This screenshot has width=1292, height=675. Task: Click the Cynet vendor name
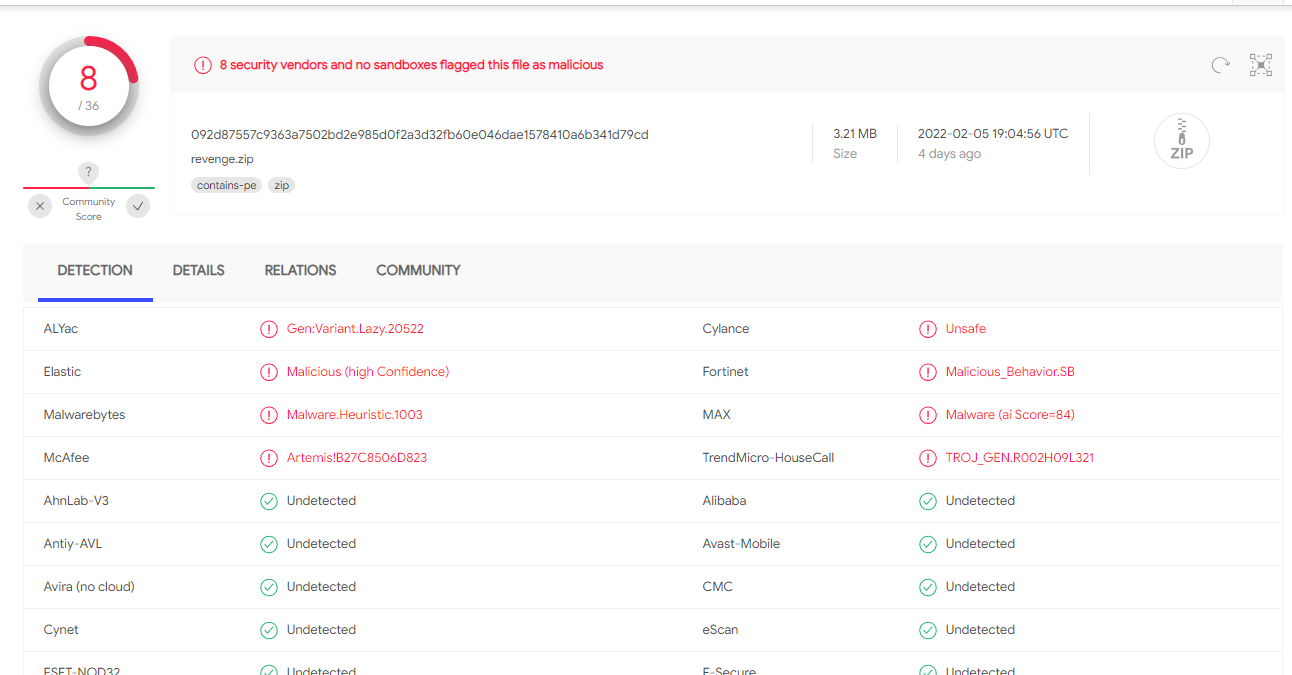click(x=61, y=630)
